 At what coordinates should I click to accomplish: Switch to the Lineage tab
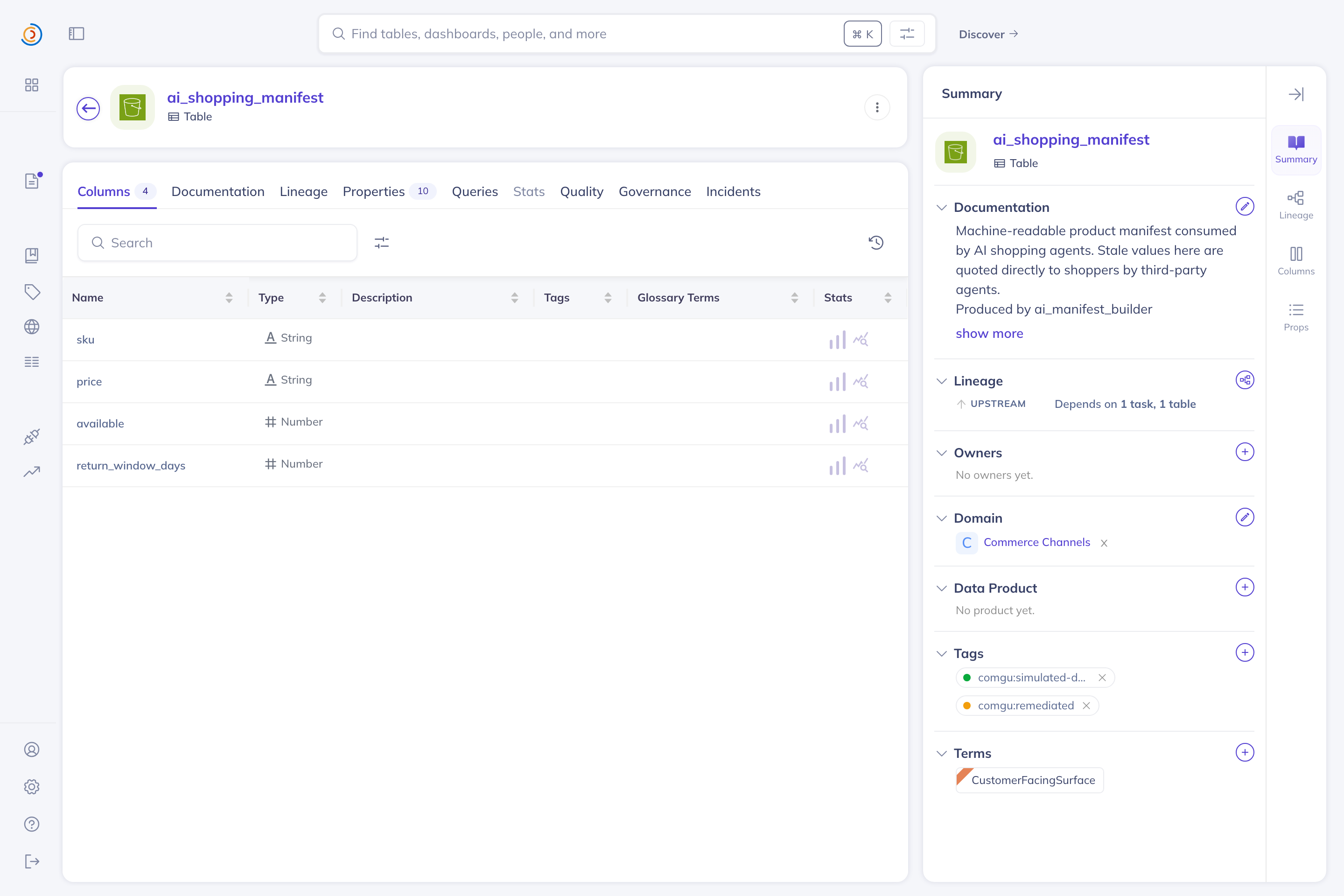point(303,191)
